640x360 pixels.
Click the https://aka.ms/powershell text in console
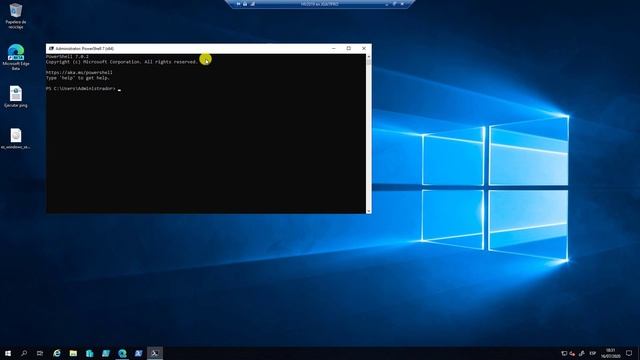coord(79,72)
